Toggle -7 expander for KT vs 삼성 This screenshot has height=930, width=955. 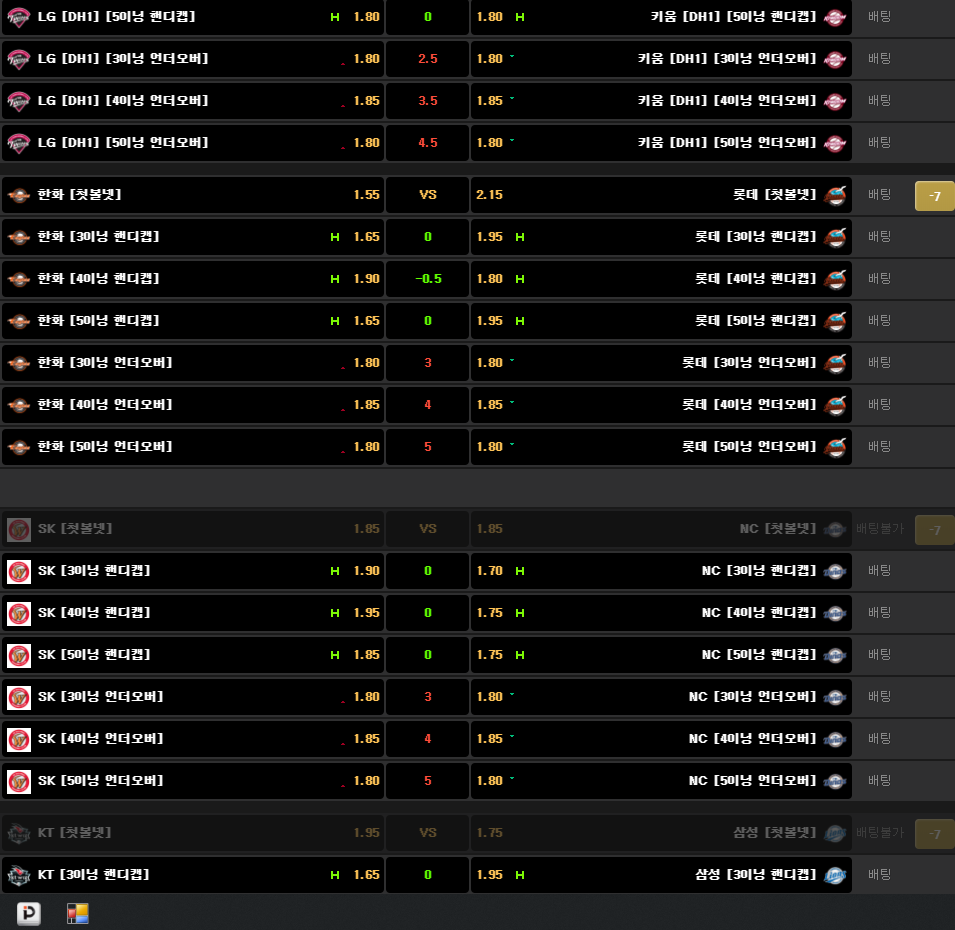click(934, 834)
